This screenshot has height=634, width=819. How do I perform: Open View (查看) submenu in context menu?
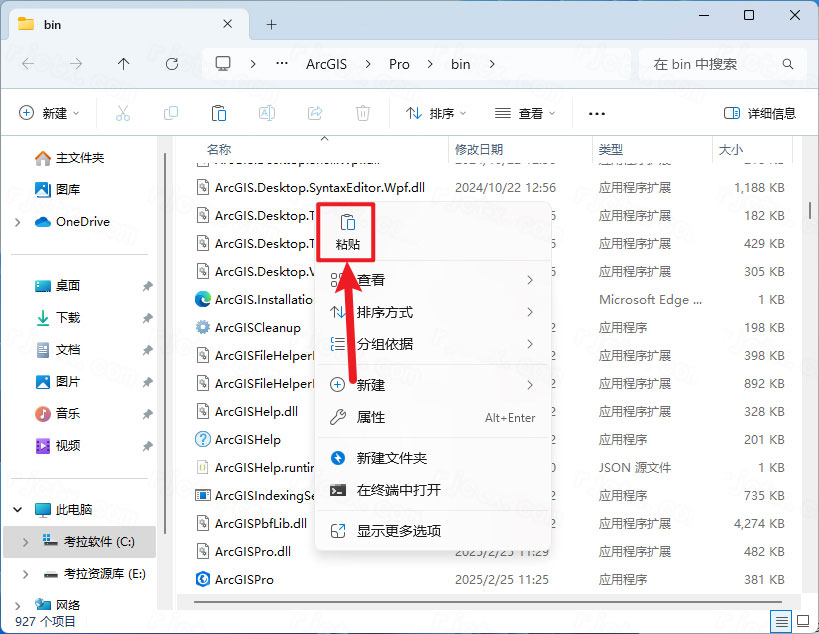[432, 280]
